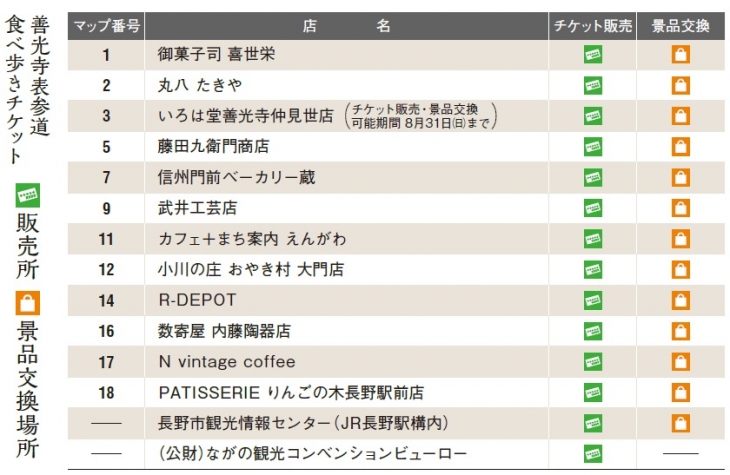The width and height of the screenshot is (730, 475).
Task: Click the 景品交換 column header
Action: [x=681, y=26]
